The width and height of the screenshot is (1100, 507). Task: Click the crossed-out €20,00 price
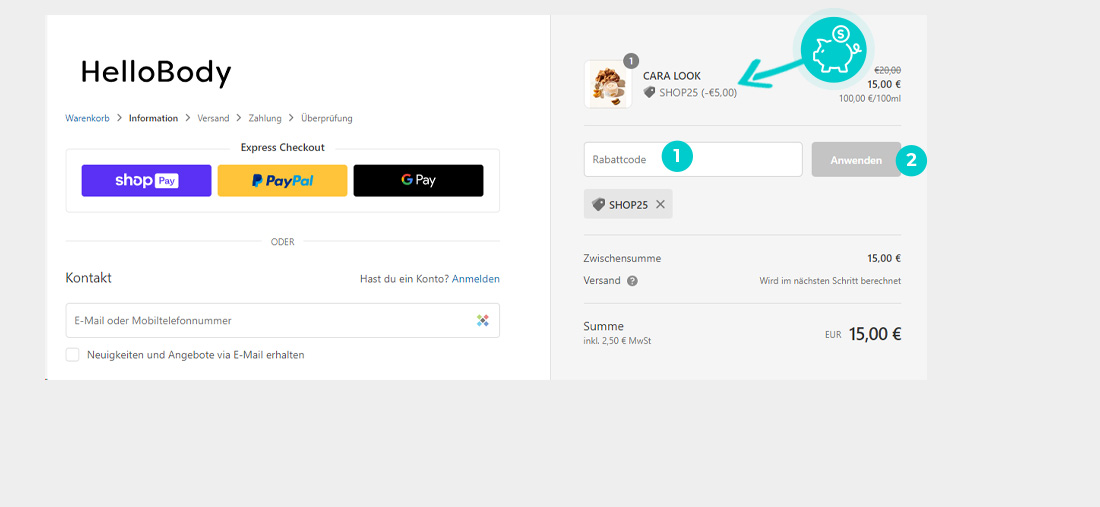(x=887, y=70)
